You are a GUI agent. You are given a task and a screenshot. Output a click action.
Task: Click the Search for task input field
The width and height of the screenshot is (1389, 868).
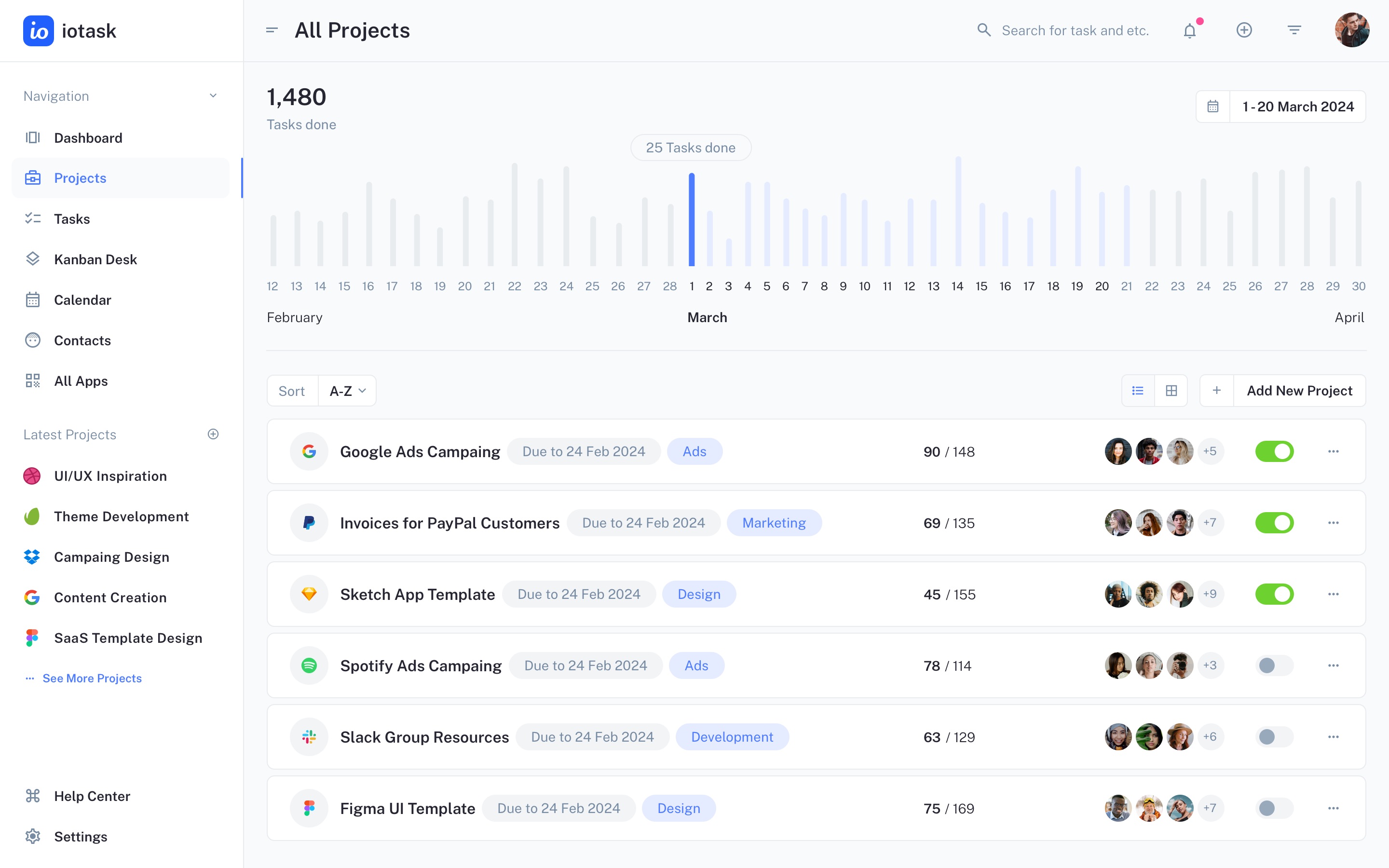click(x=1075, y=30)
